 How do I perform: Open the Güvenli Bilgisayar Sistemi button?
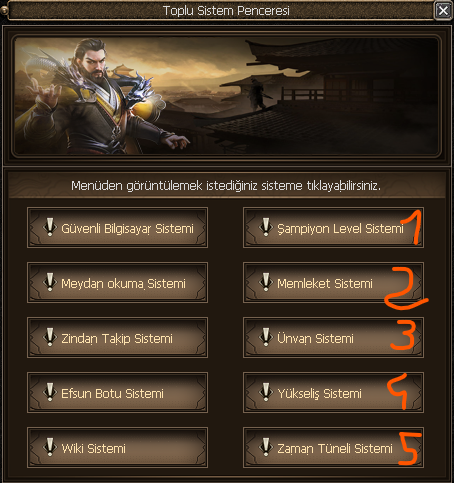pyautogui.click(x=117, y=227)
